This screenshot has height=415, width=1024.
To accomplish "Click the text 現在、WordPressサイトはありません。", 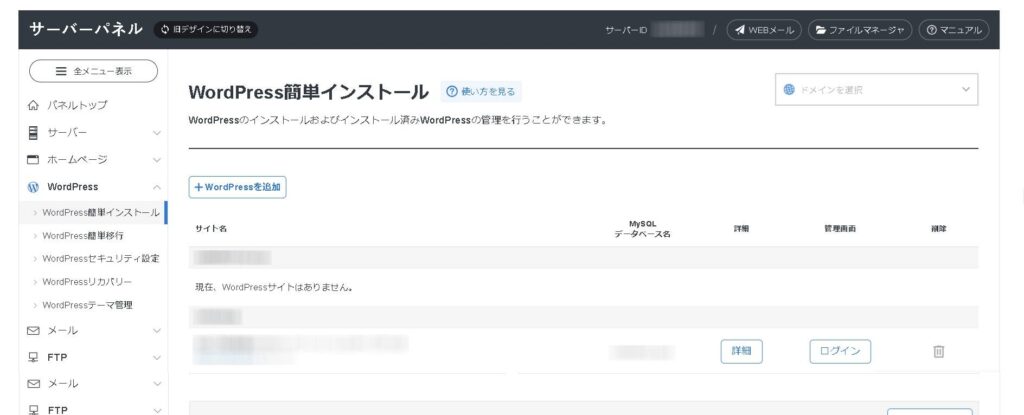I will 274,287.
